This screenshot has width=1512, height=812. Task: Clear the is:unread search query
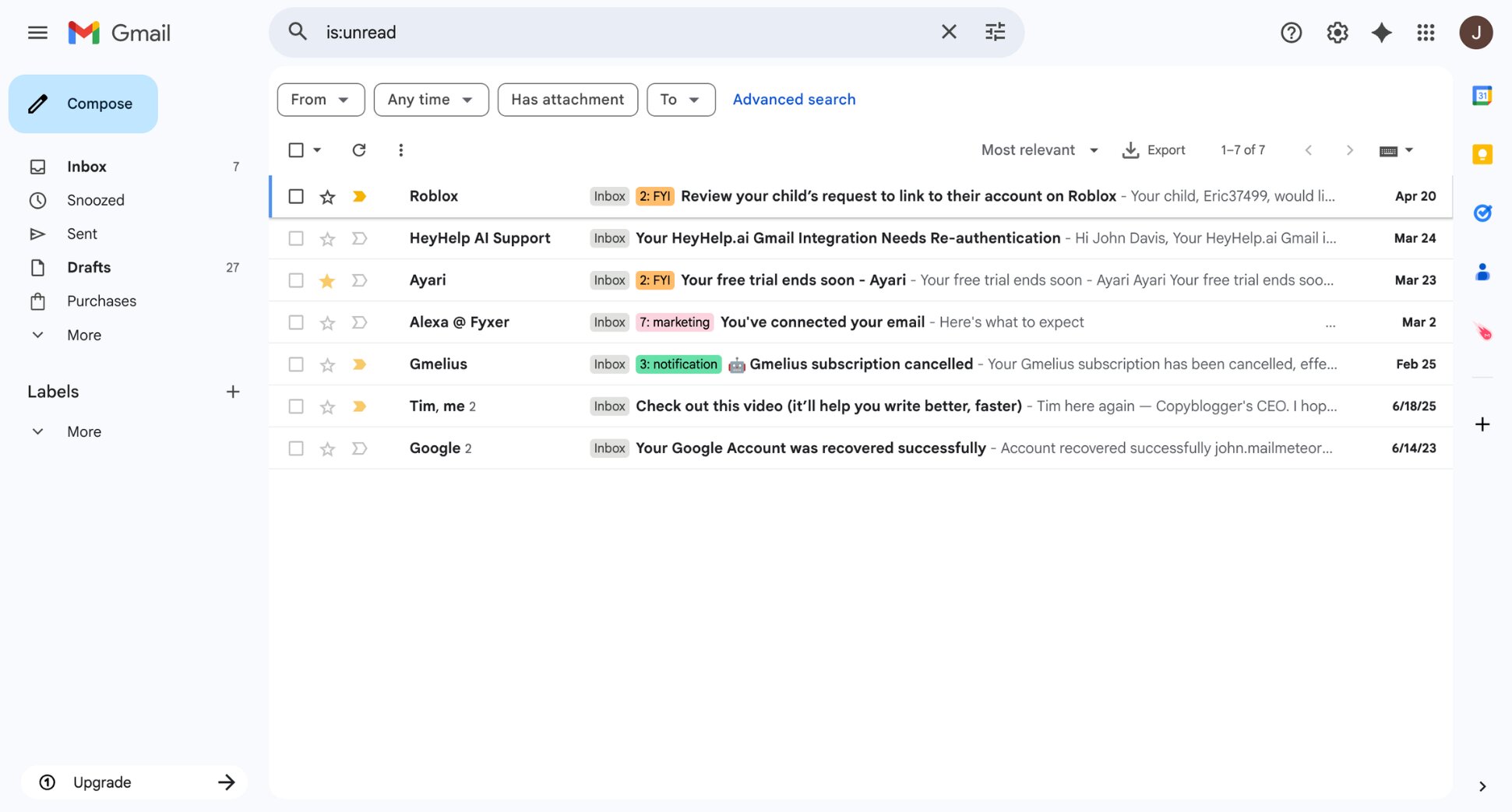point(949,32)
